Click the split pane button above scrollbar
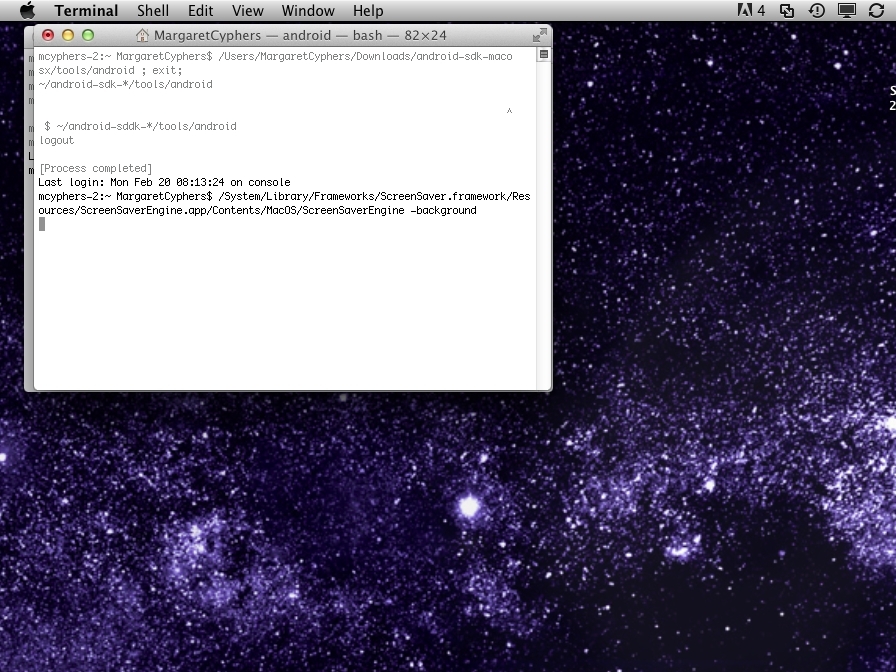This screenshot has height=672, width=896. coord(544,54)
